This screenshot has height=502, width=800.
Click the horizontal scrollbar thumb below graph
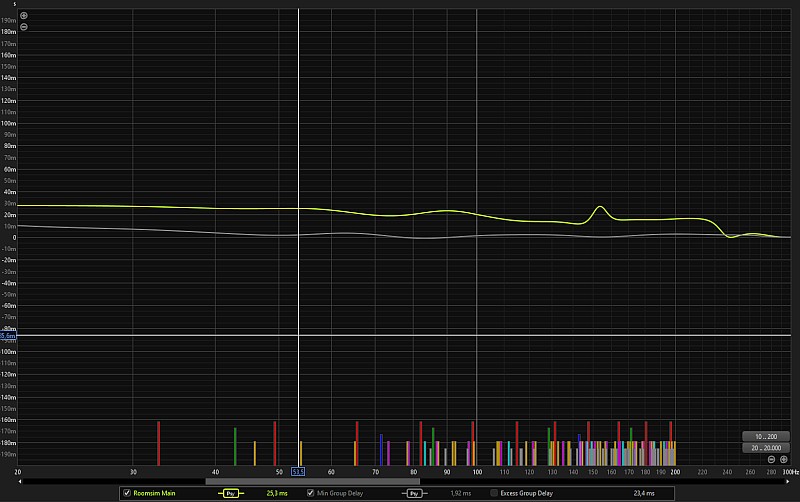point(312,481)
